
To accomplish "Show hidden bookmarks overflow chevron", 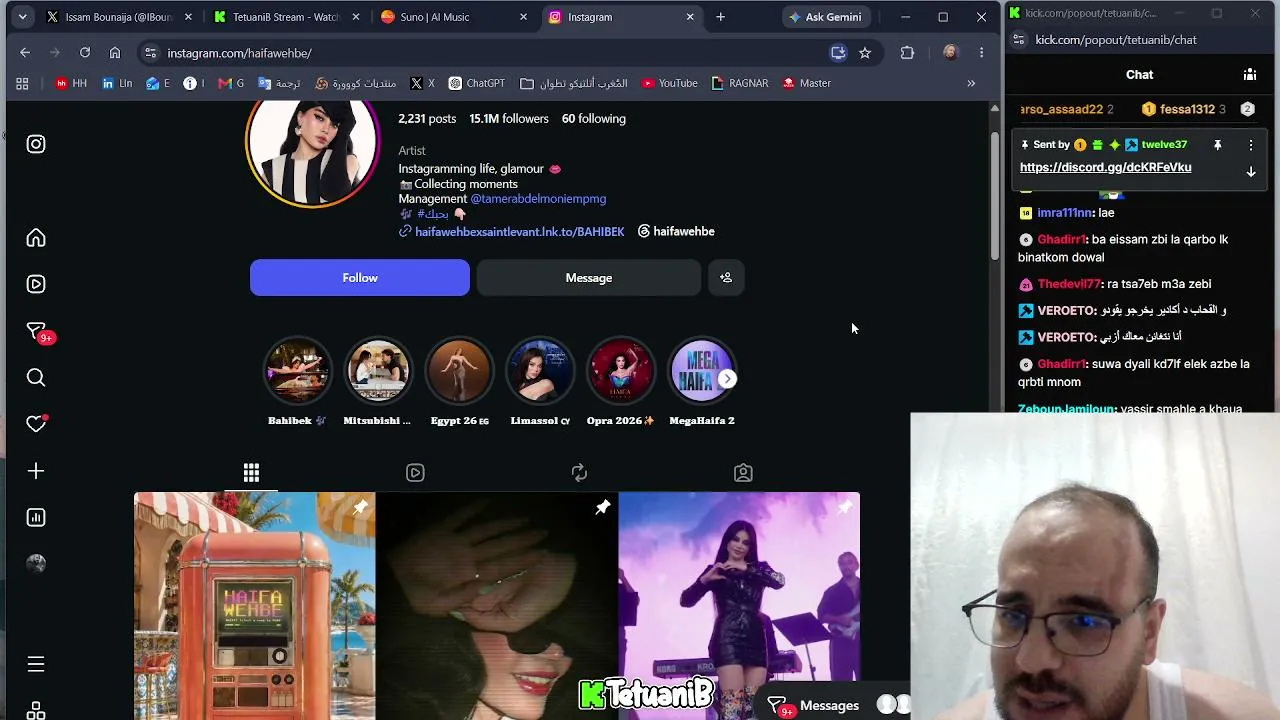I will 971,83.
